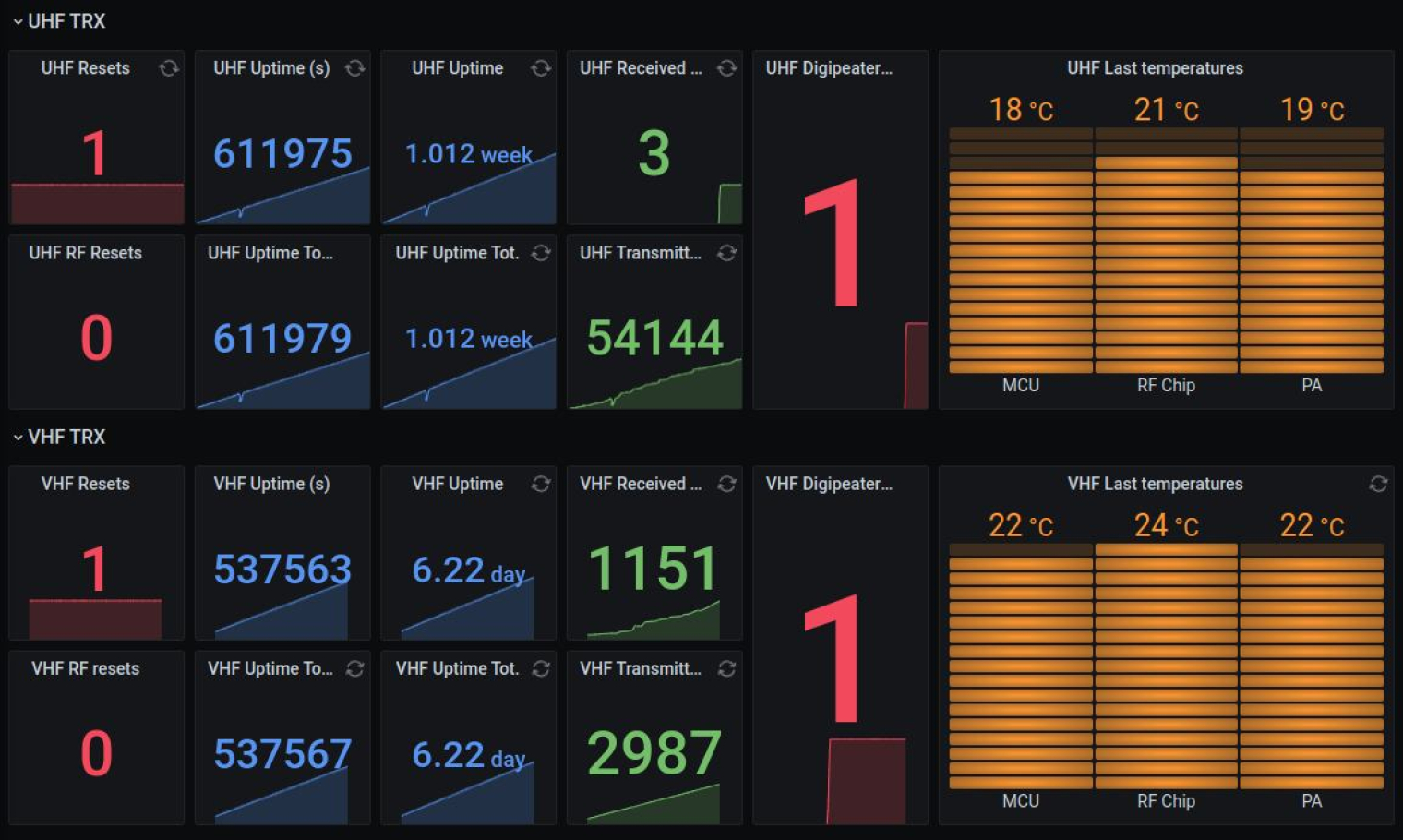
Task: Click UHF Last temperatures panel title
Action: (1155, 68)
